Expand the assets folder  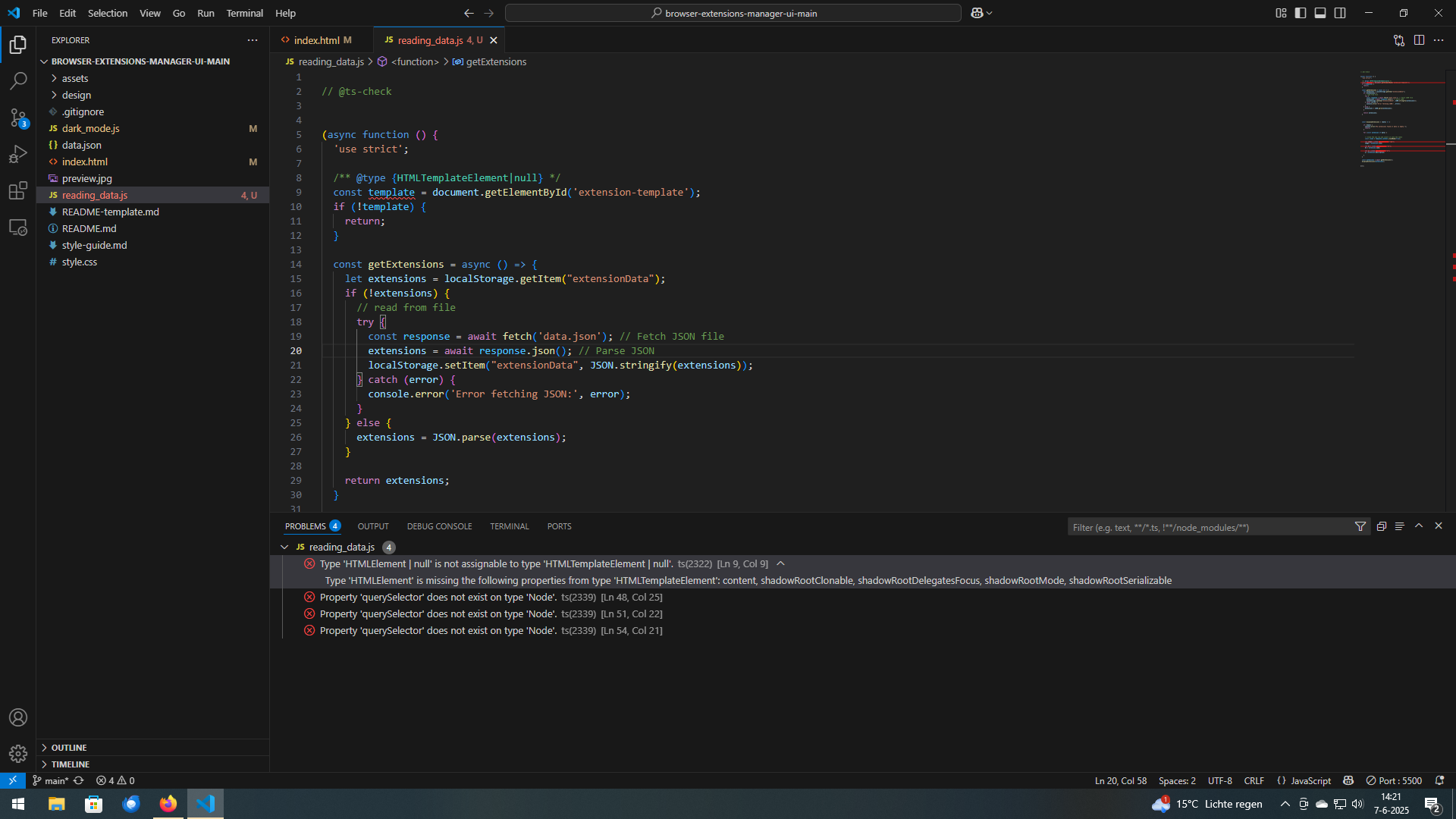pyautogui.click(x=74, y=78)
